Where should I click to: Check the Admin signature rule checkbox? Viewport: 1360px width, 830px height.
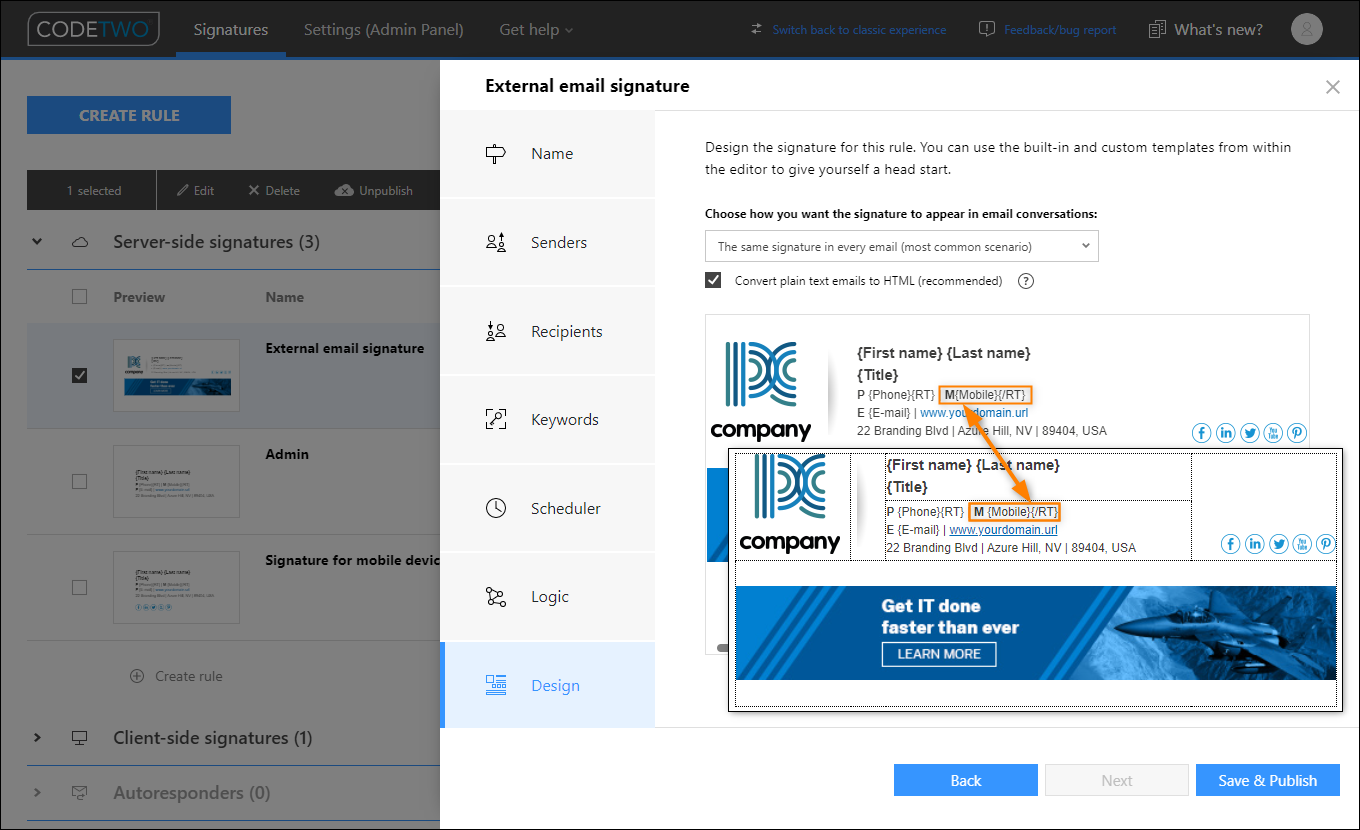(79, 481)
